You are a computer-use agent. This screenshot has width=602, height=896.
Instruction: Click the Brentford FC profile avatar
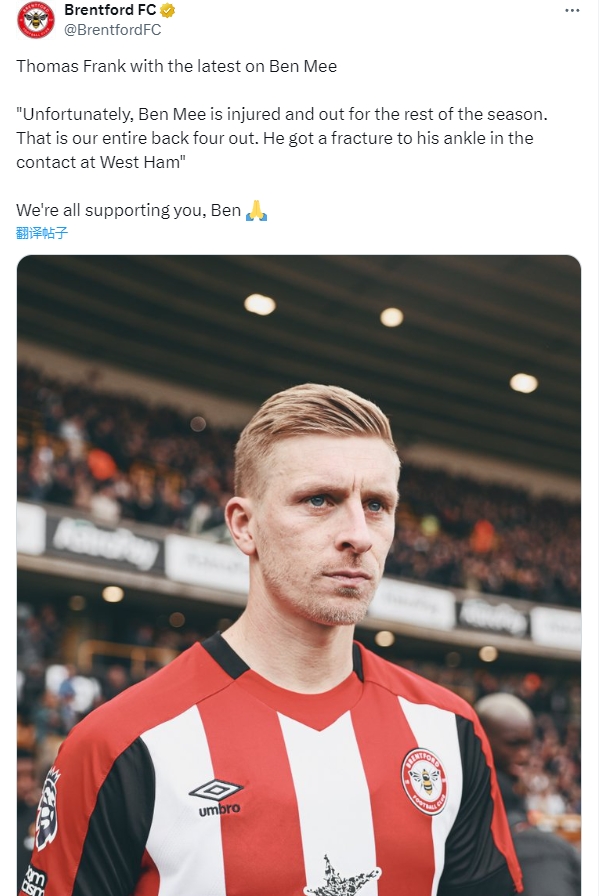[36, 20]
